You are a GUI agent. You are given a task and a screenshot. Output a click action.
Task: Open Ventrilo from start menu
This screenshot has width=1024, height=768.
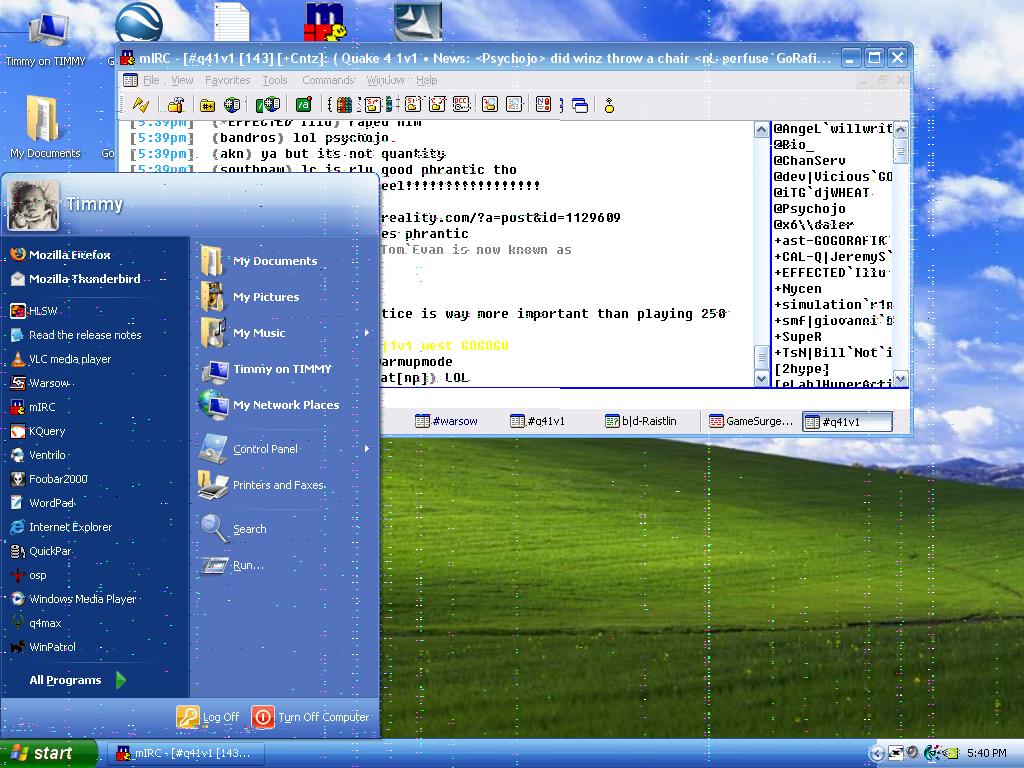tap(38, 455)
